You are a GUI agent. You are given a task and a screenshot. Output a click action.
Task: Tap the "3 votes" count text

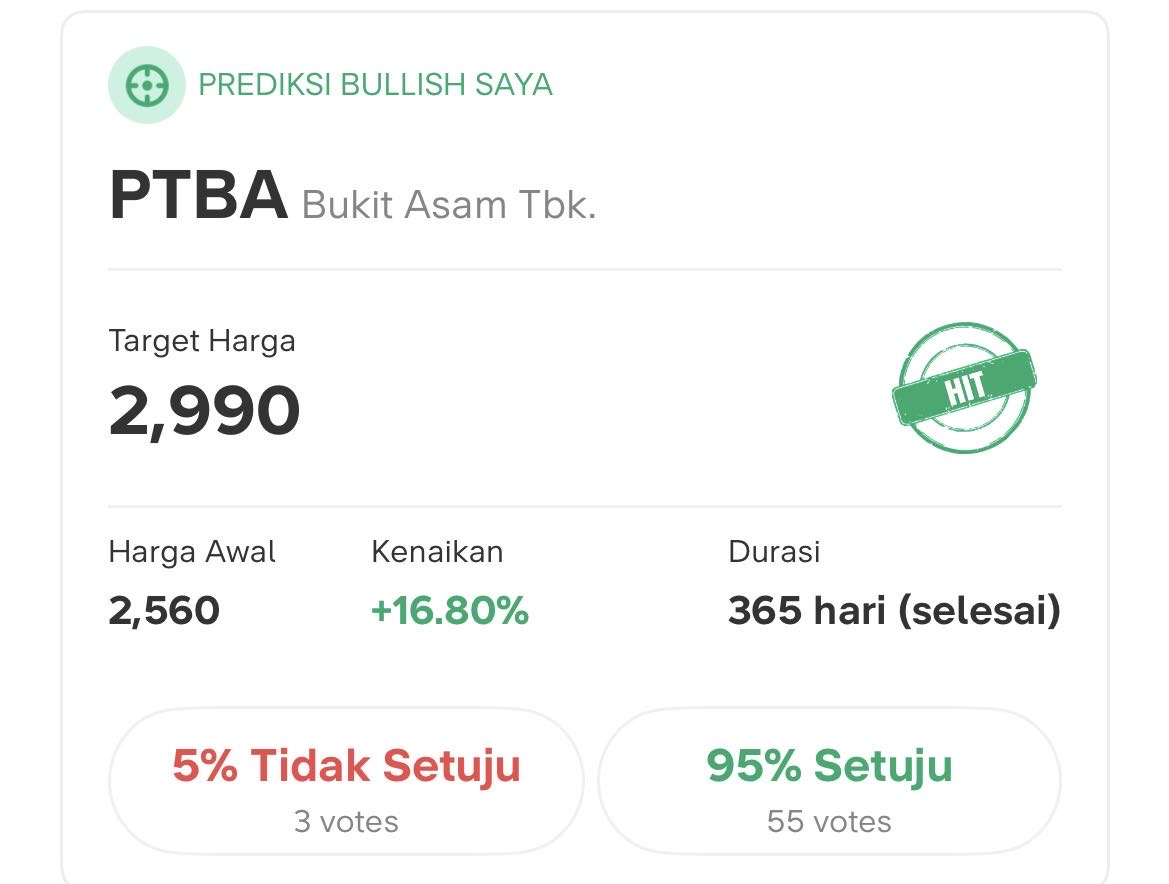(x=346, y=822)
